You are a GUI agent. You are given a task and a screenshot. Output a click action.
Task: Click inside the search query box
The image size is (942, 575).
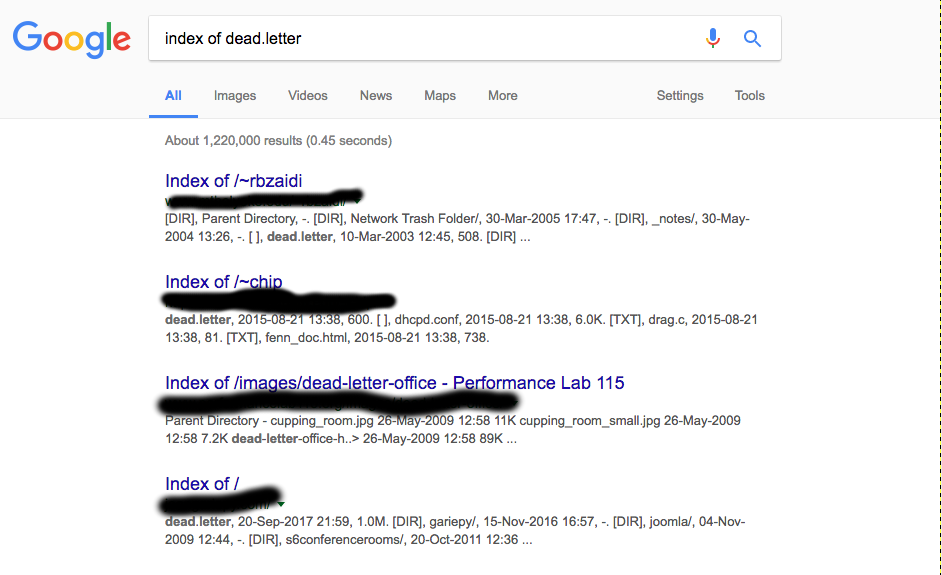coord(420,39)
